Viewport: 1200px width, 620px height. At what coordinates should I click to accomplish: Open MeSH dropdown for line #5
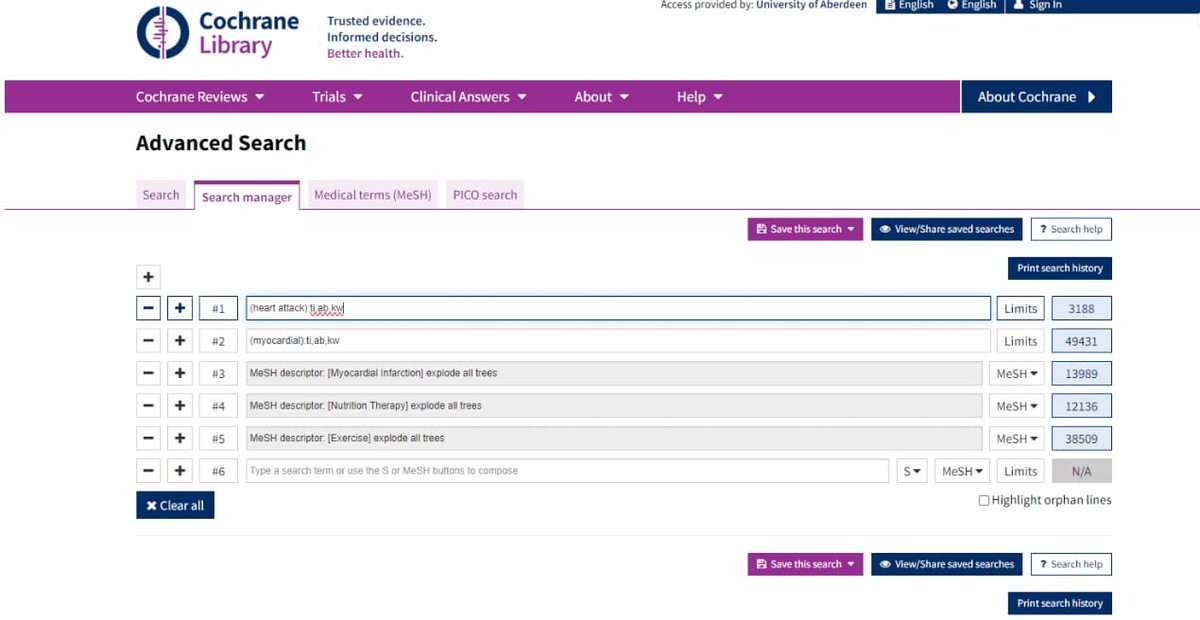pyautogui.click(x=1017, y=438)
